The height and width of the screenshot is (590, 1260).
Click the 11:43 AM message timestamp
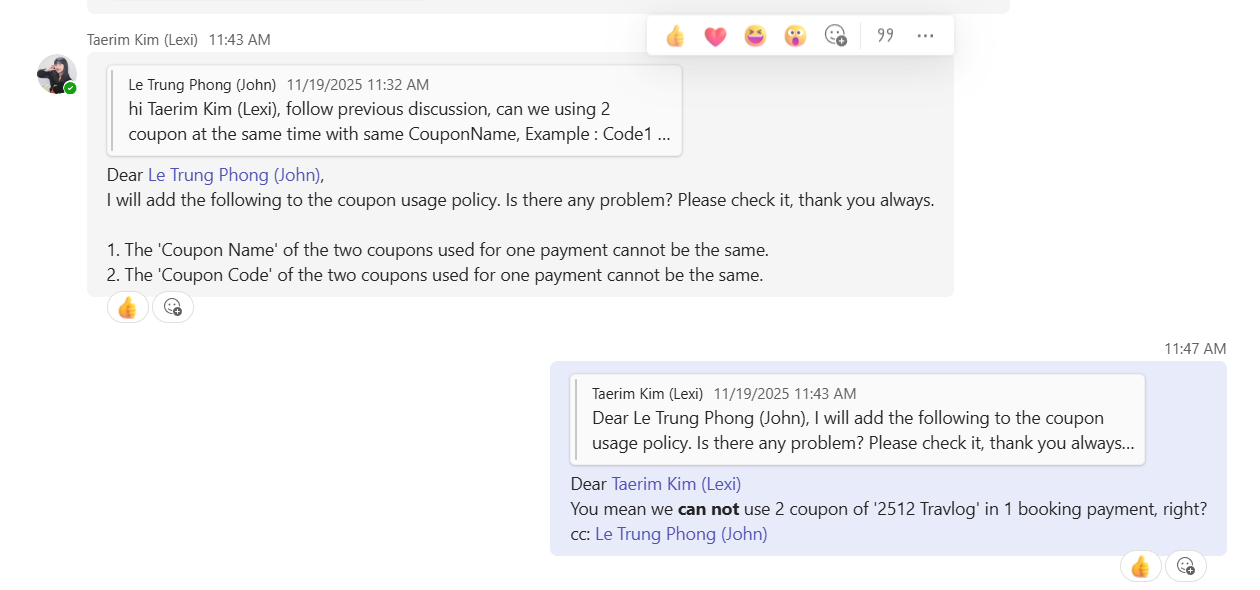point(239,40)
